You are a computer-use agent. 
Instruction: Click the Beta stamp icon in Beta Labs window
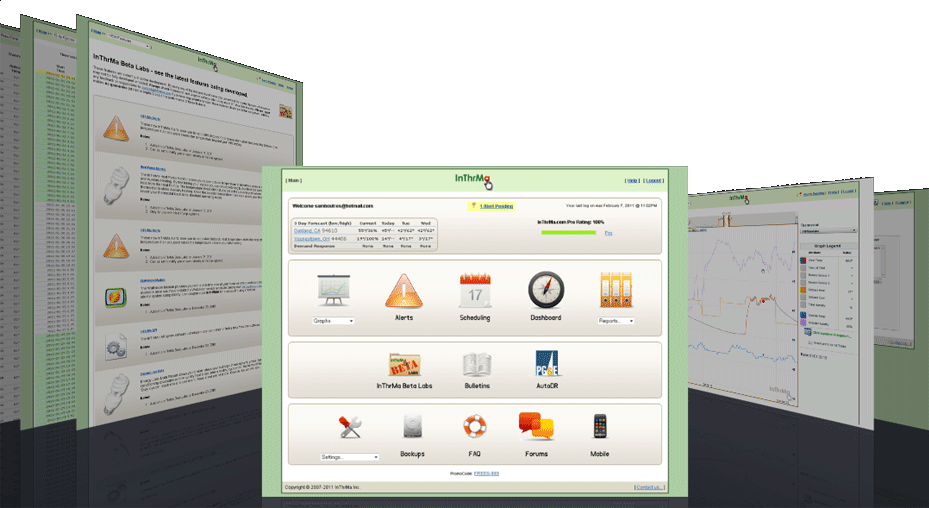coord(286,111)
